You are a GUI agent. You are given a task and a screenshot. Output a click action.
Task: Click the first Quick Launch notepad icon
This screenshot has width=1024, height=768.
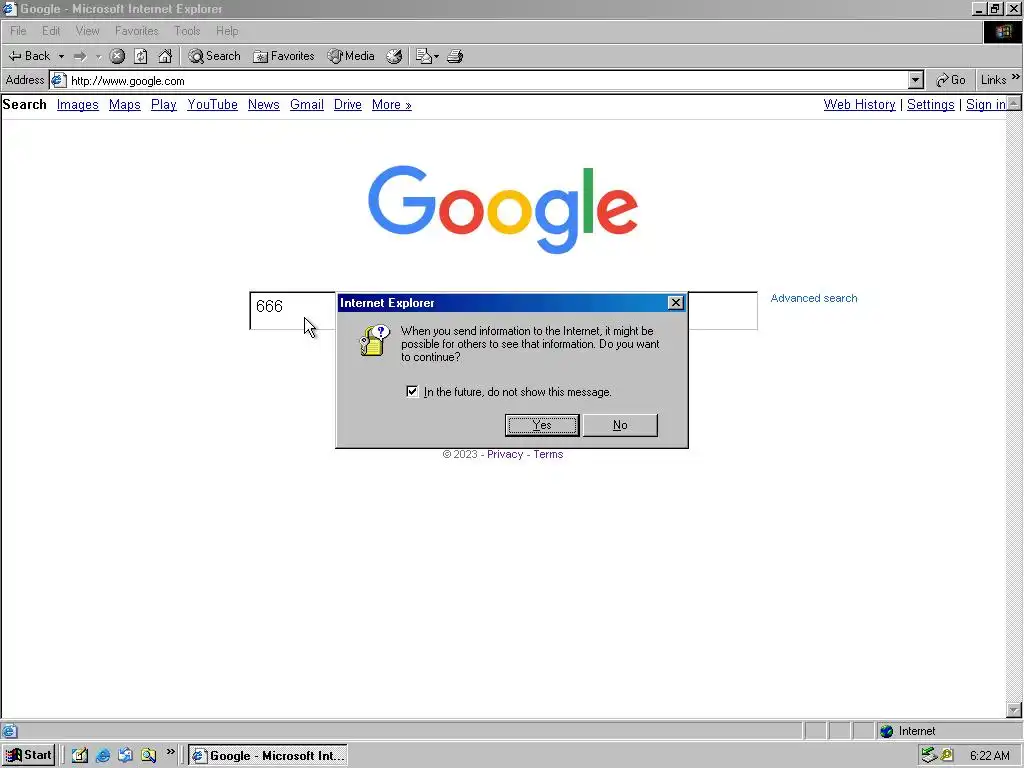point(79,755)
